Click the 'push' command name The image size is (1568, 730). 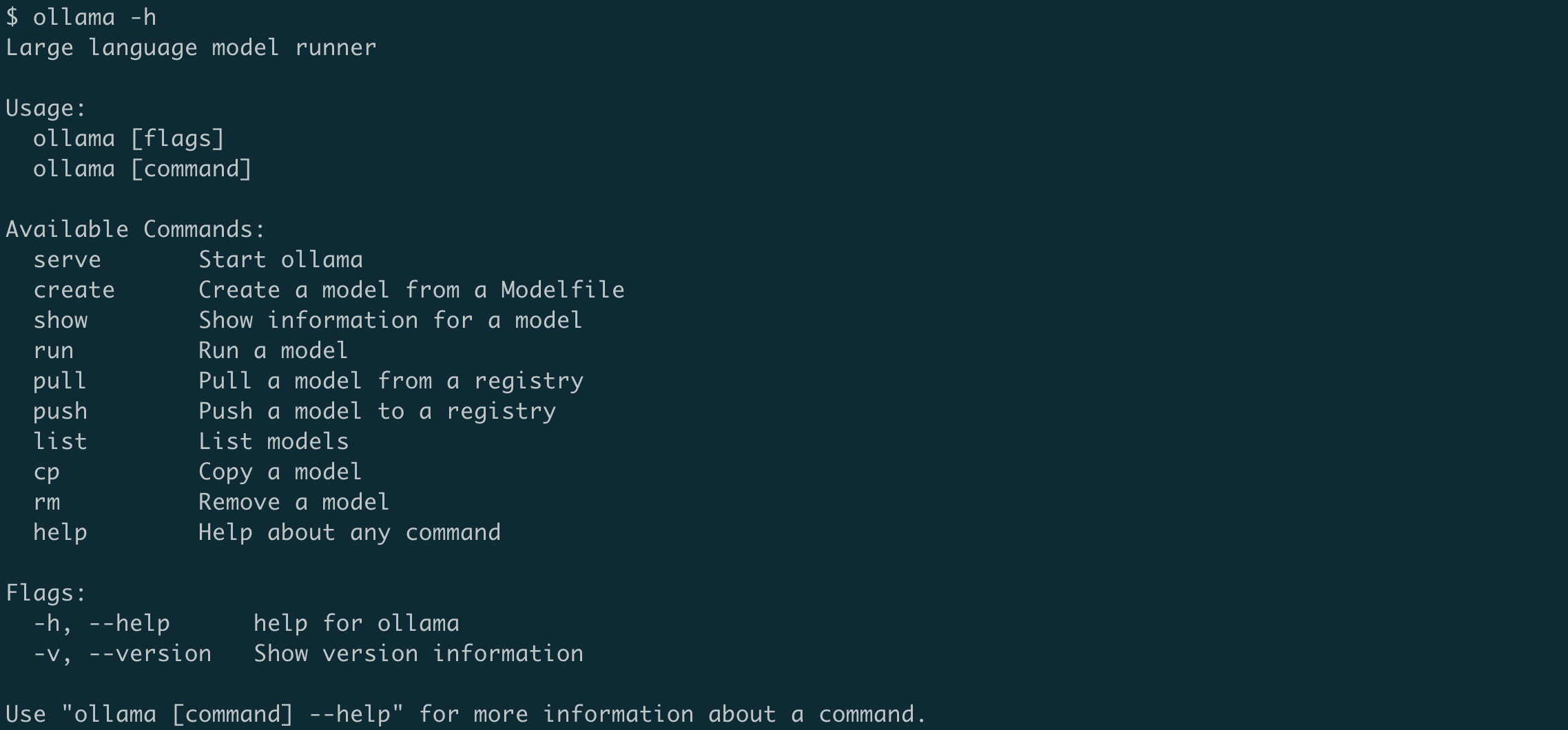tap(60, 411)
